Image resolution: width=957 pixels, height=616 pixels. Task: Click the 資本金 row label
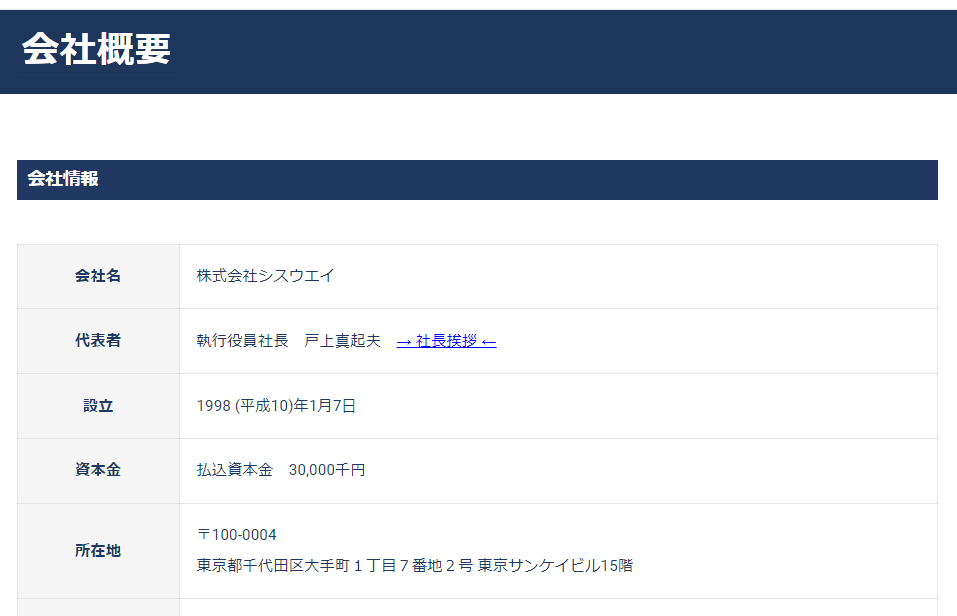(x=98, y=470)
